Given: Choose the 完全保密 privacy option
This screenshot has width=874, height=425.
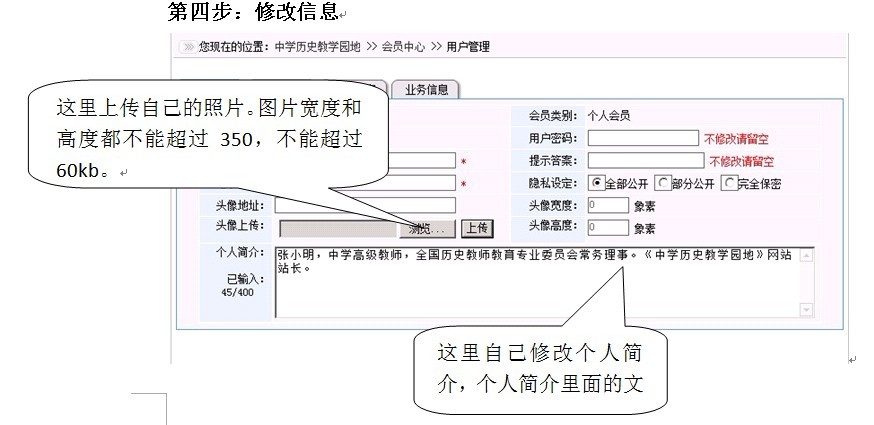Looking at the screenshot, I should [x=729, y=183].
